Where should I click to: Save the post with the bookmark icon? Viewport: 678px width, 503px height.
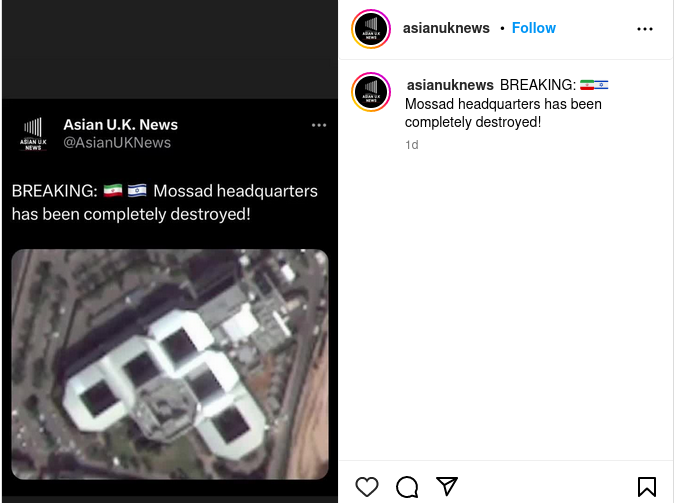point(647,487)
